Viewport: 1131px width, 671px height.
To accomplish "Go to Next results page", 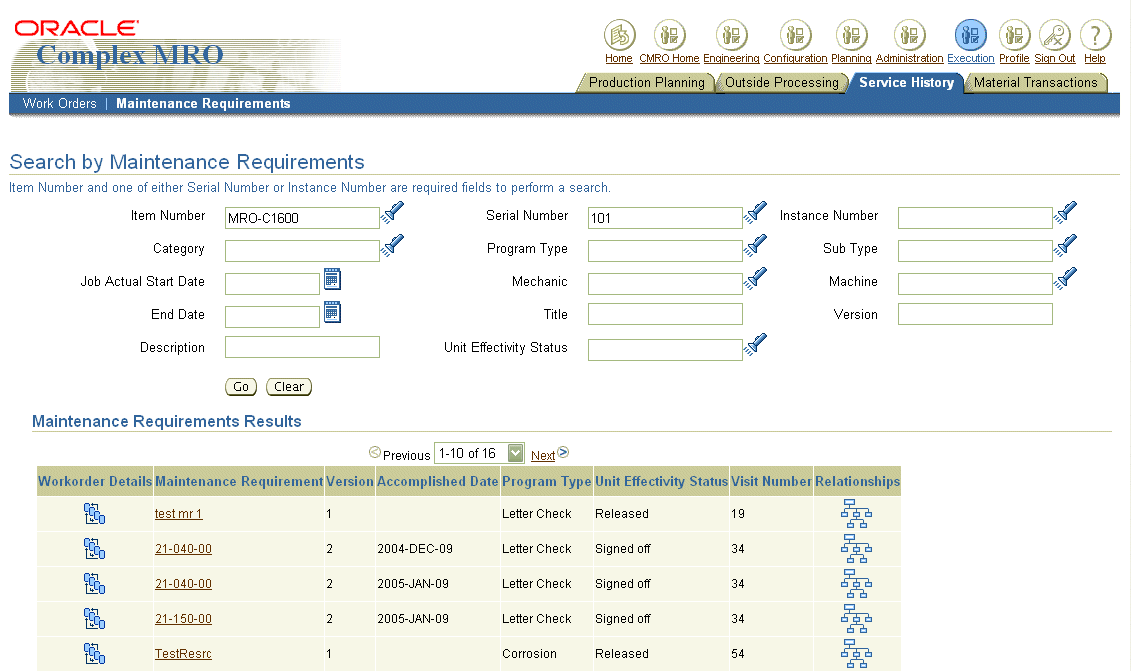I will [x=543, y=455].
